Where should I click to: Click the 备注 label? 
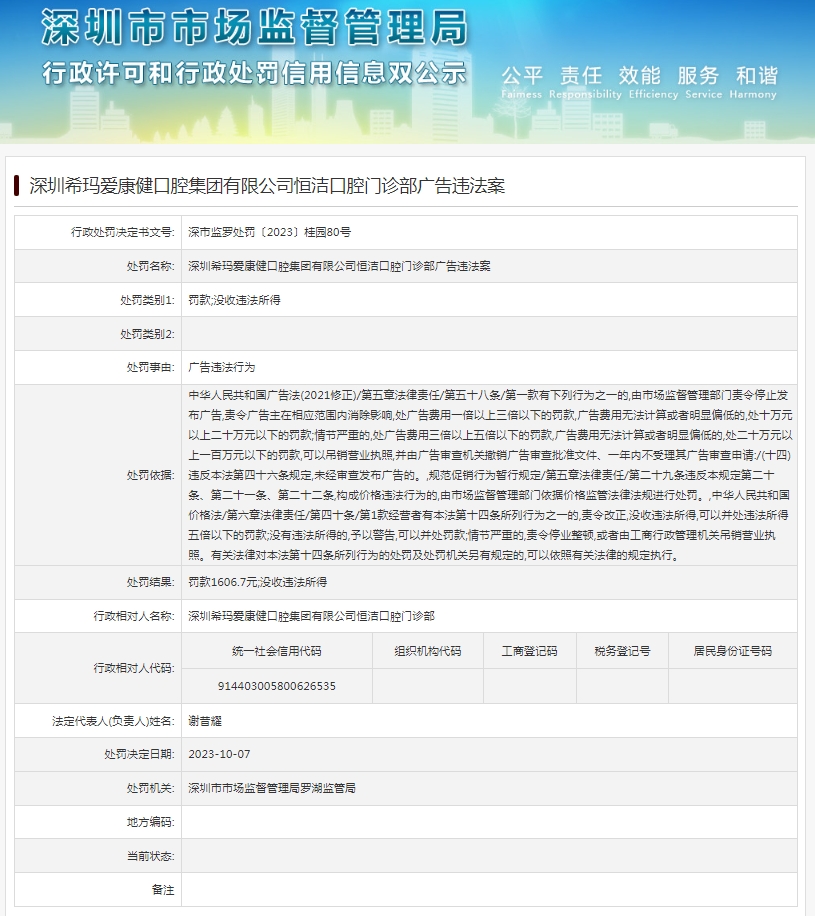click(x=162, y=890)
